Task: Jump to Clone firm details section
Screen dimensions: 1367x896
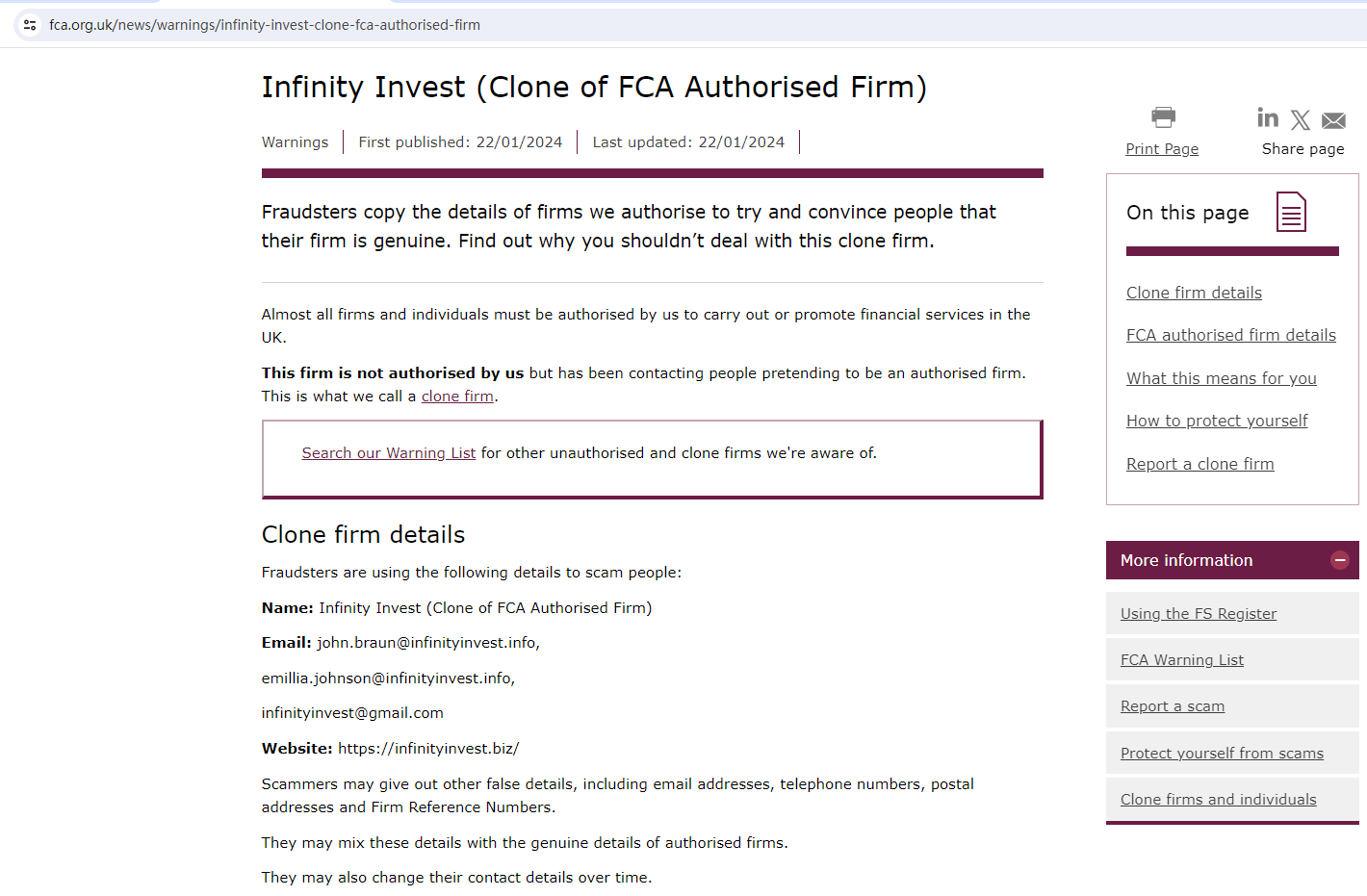Action: pyautogui.click(x=1194, y=293)
